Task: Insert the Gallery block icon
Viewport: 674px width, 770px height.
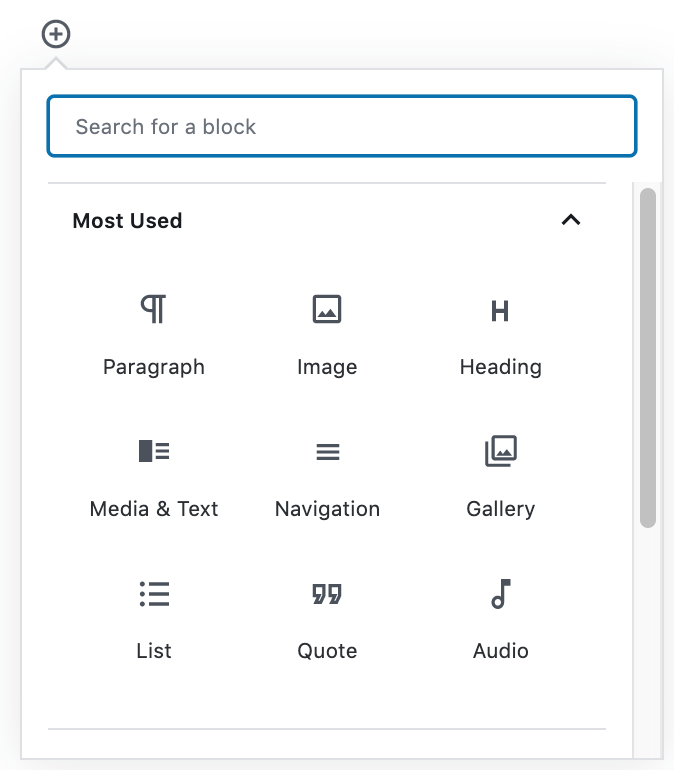Action: 500,451
